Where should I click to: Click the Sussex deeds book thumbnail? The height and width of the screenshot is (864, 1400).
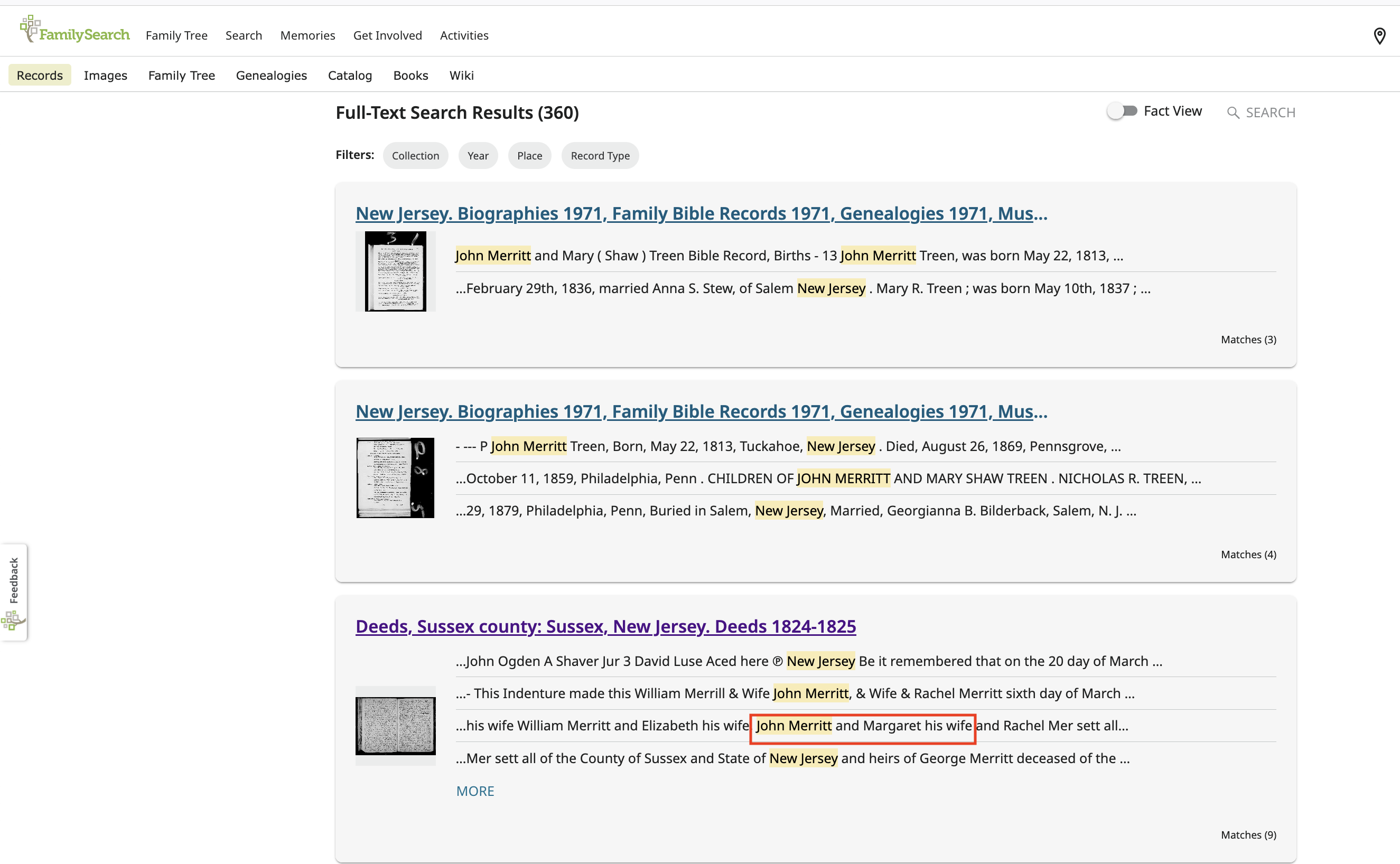point(395,725)
